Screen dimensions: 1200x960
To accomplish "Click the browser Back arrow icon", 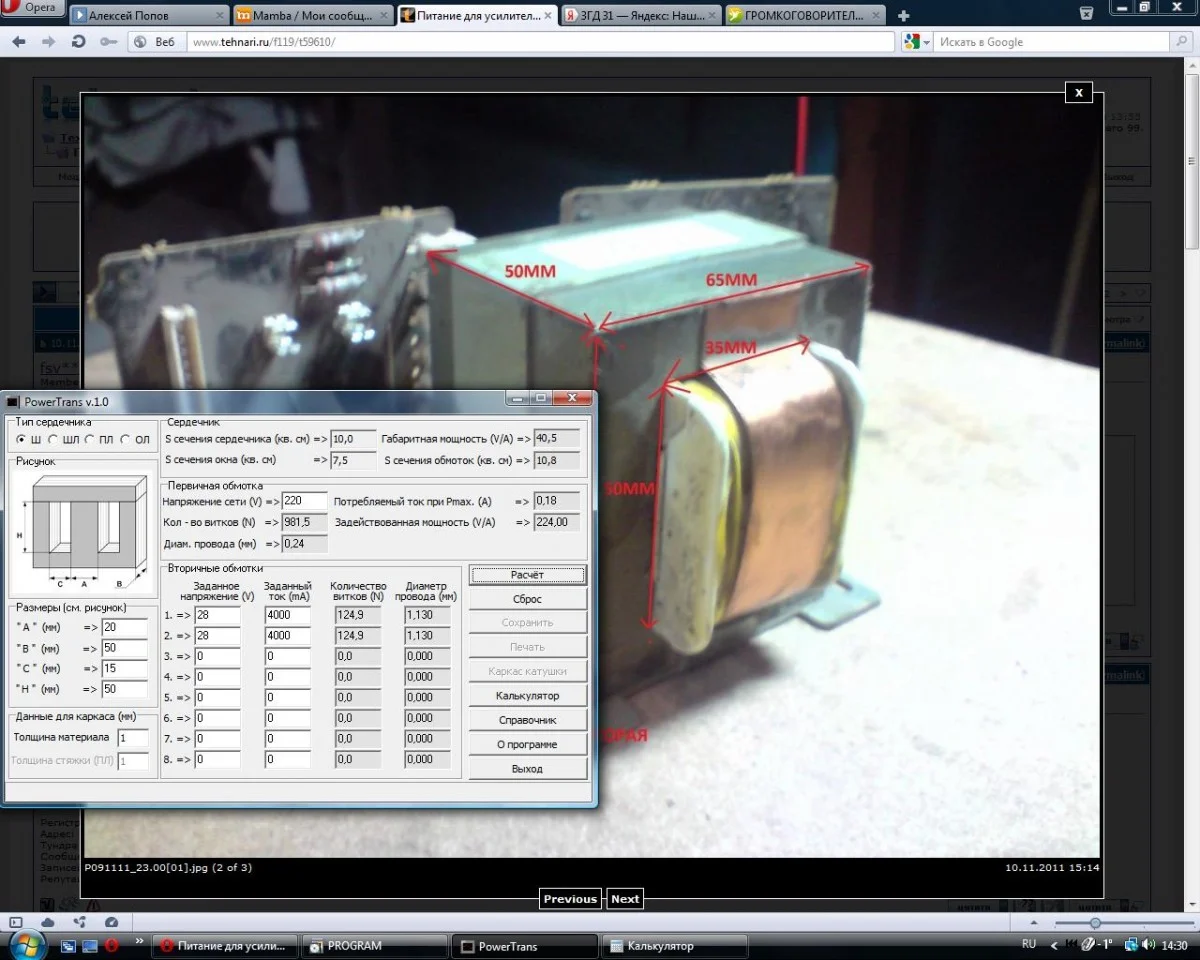I will (19, 42).
